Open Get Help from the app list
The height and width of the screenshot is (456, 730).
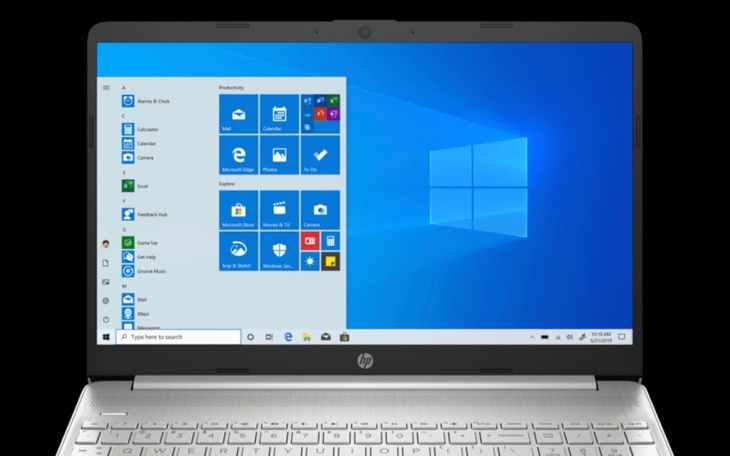tap(139, 257)
